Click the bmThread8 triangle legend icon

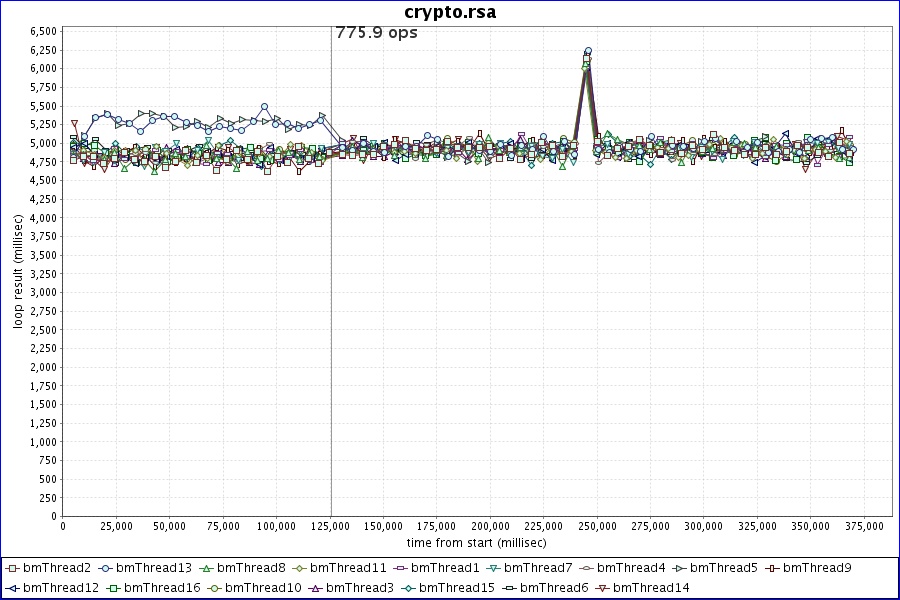click(206, 568)
